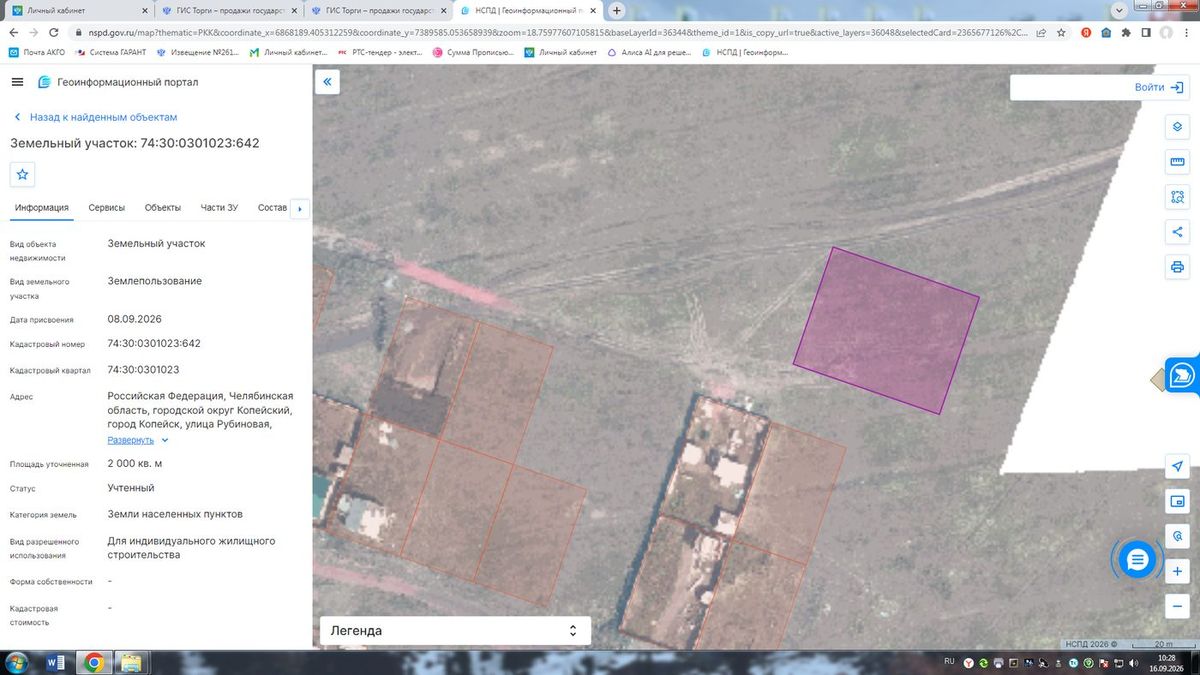Add the land plot to favorites
This screenshot has width=1200, height=675.
pos(23,174)
